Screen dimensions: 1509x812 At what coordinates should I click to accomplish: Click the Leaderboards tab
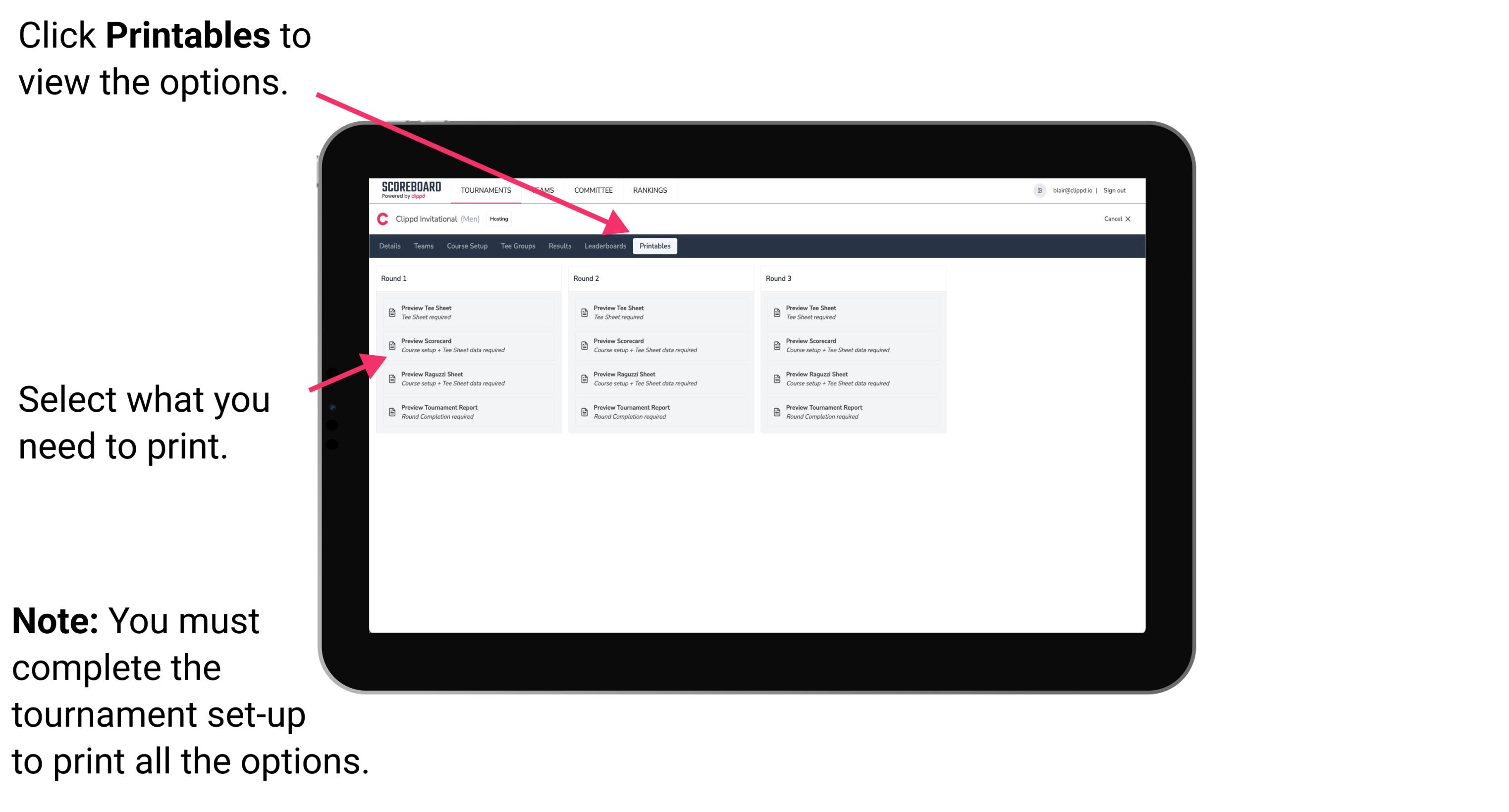pos(603,246)
